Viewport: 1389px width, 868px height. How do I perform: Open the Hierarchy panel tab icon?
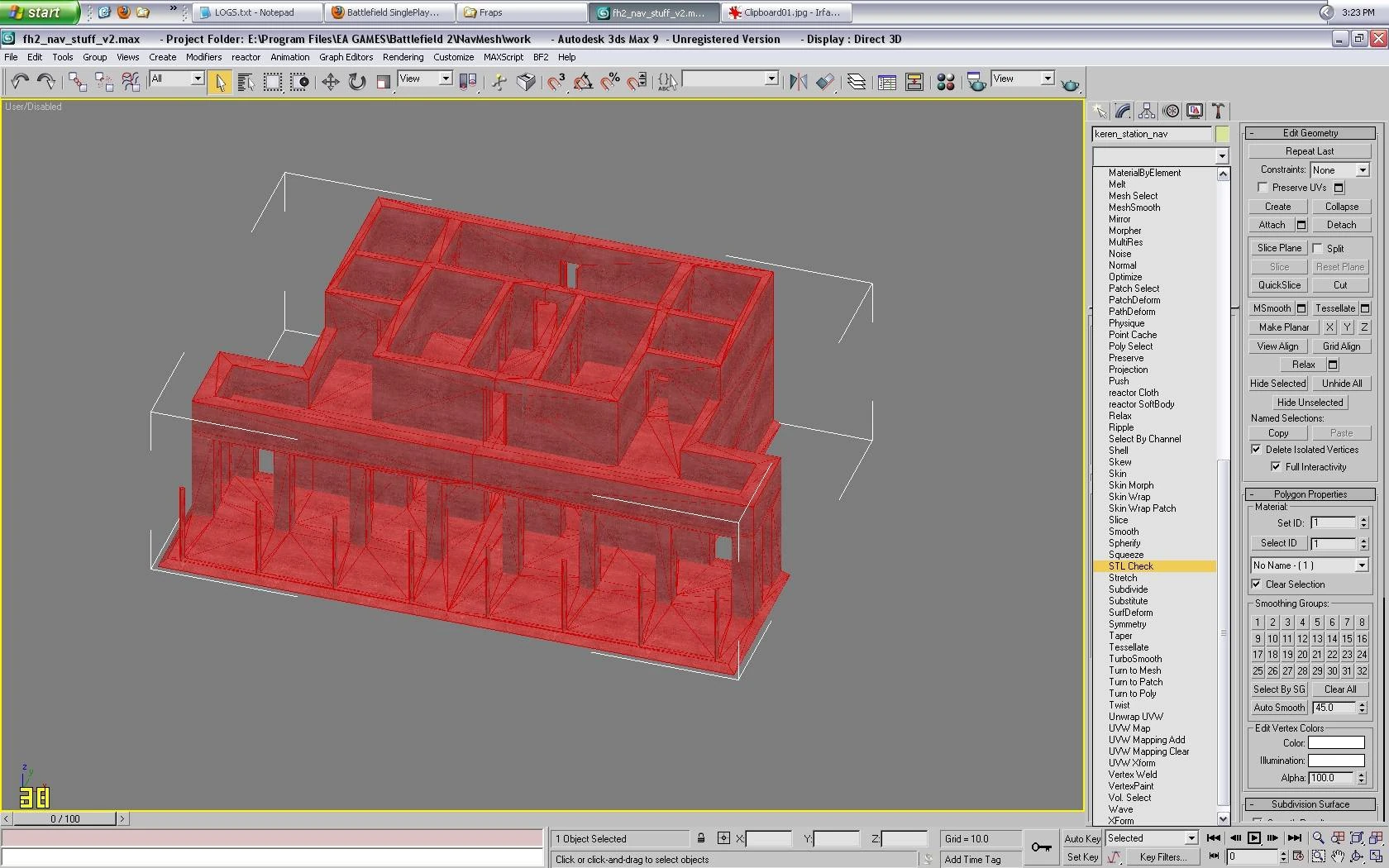(1147, 112)
